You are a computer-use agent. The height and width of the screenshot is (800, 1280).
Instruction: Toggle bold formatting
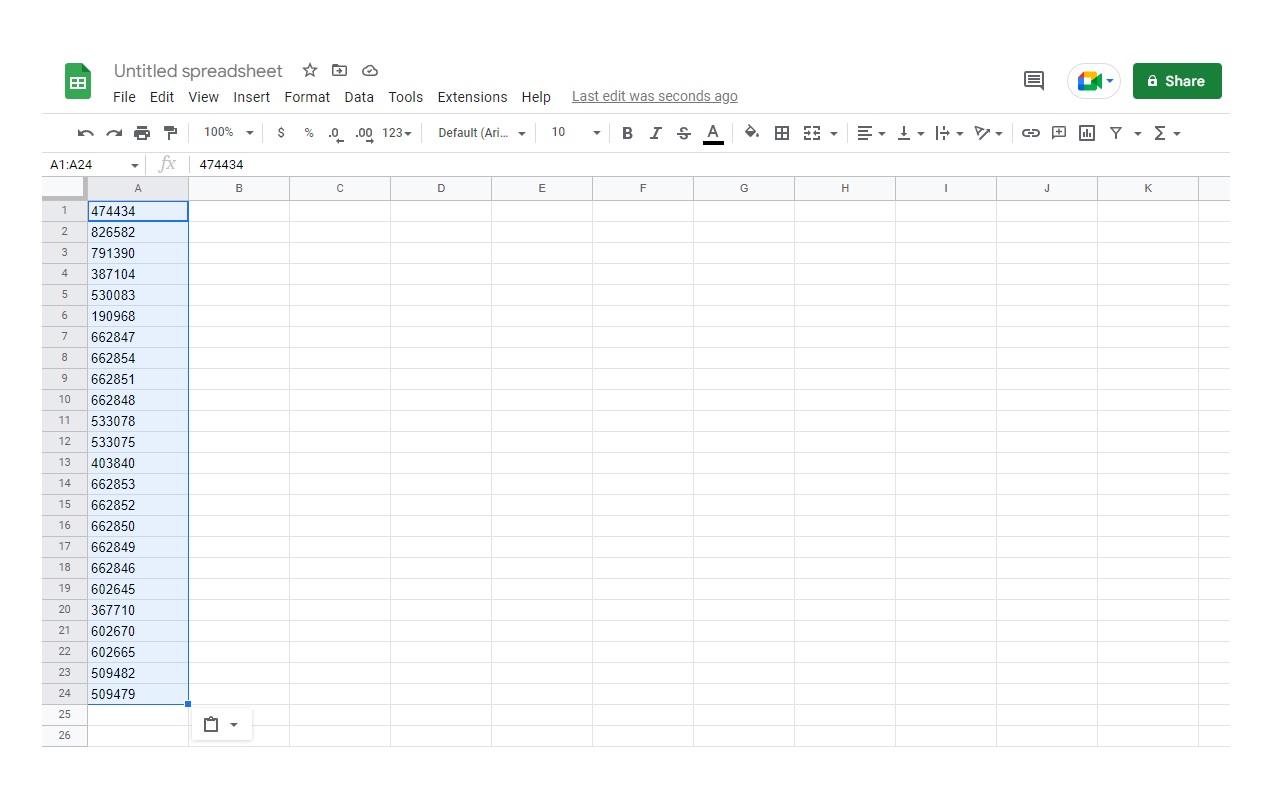627,133
